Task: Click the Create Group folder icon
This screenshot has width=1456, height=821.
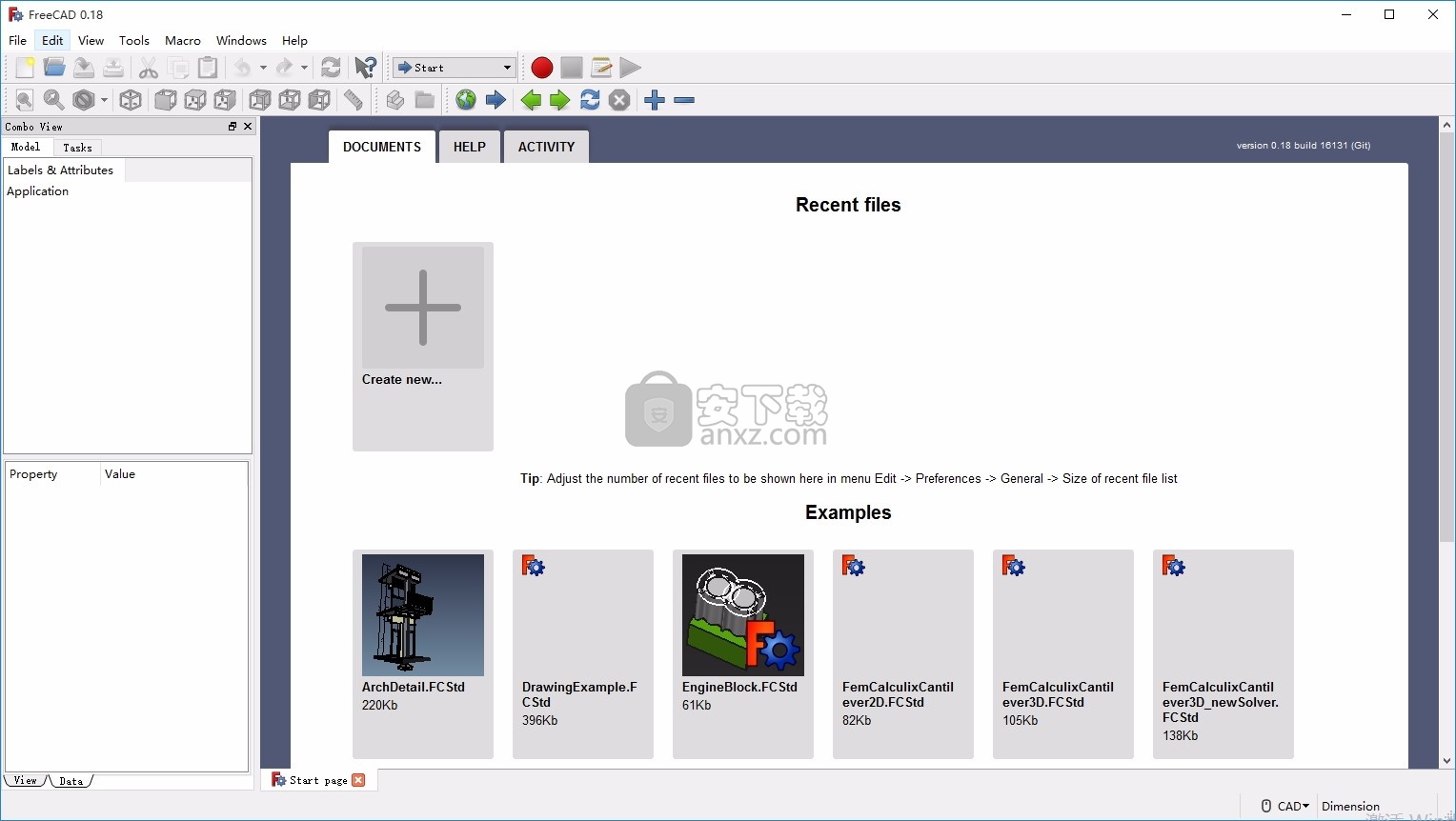Action: point(425,100)
